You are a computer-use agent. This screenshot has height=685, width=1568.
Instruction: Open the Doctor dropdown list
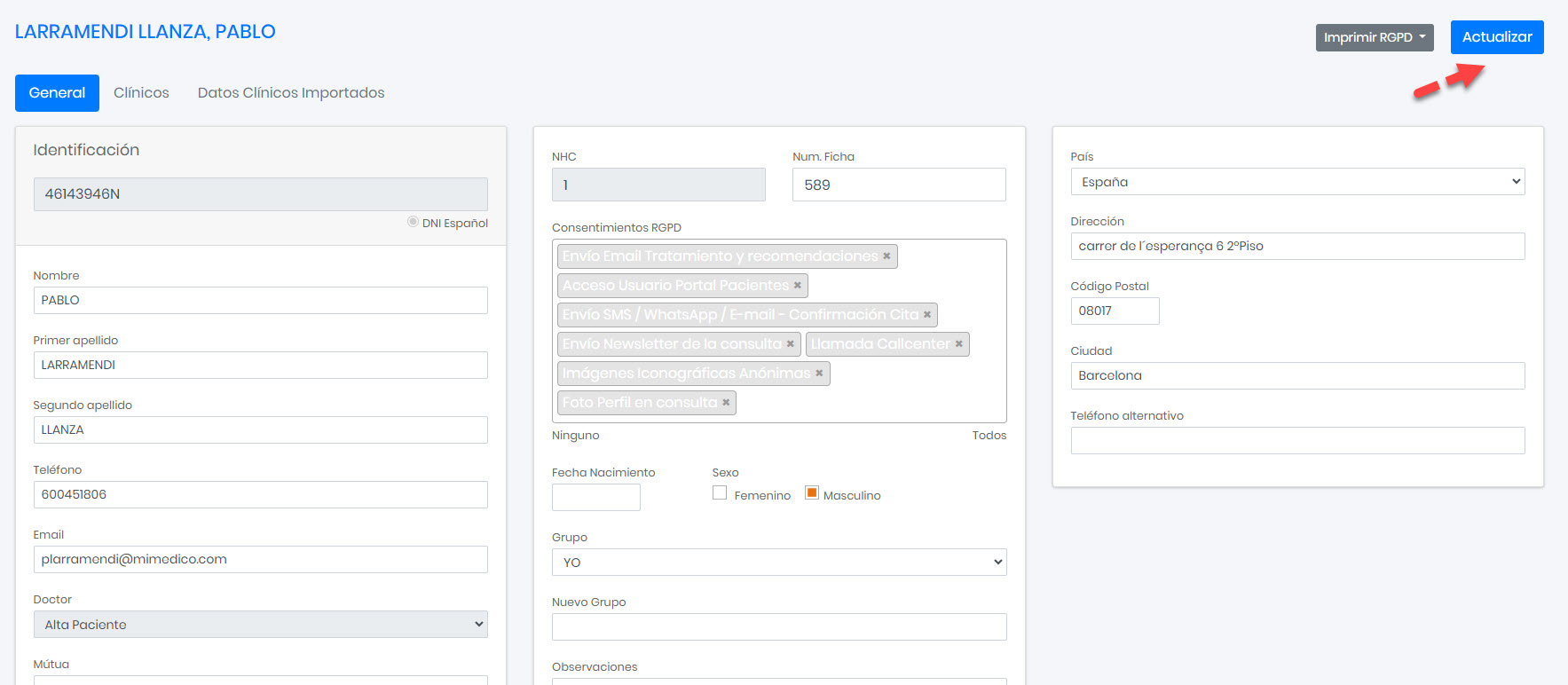tap(260, 625)
